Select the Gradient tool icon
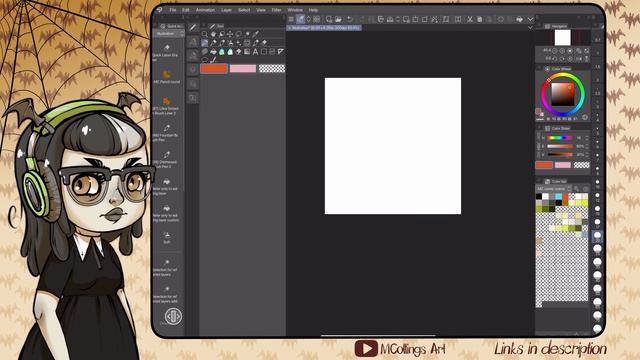 pyautogui.click(x=247, y=51)
